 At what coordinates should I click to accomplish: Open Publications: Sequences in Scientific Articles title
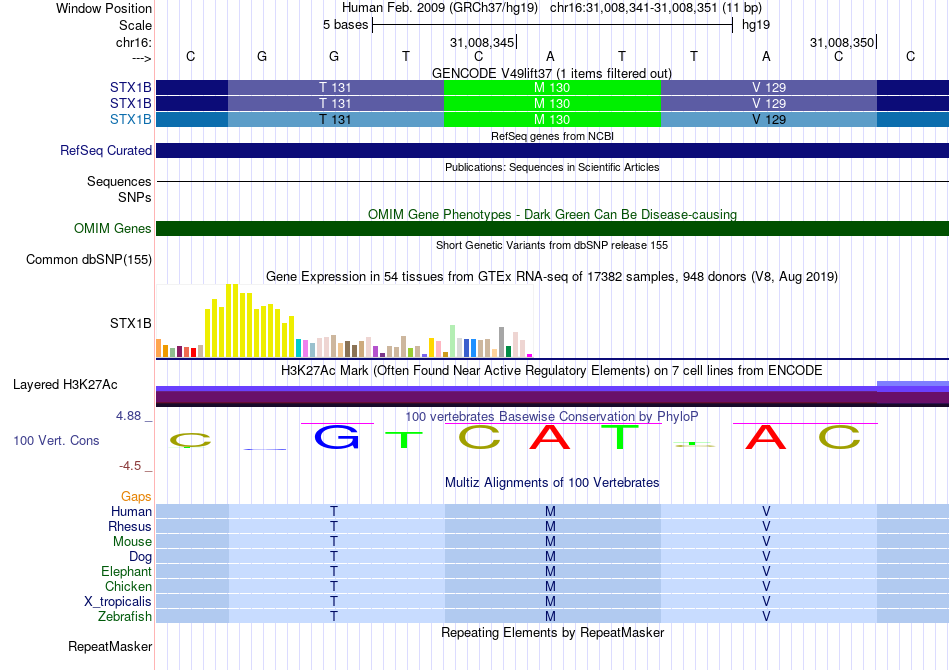pyautogui.click(x=552, y=167)
